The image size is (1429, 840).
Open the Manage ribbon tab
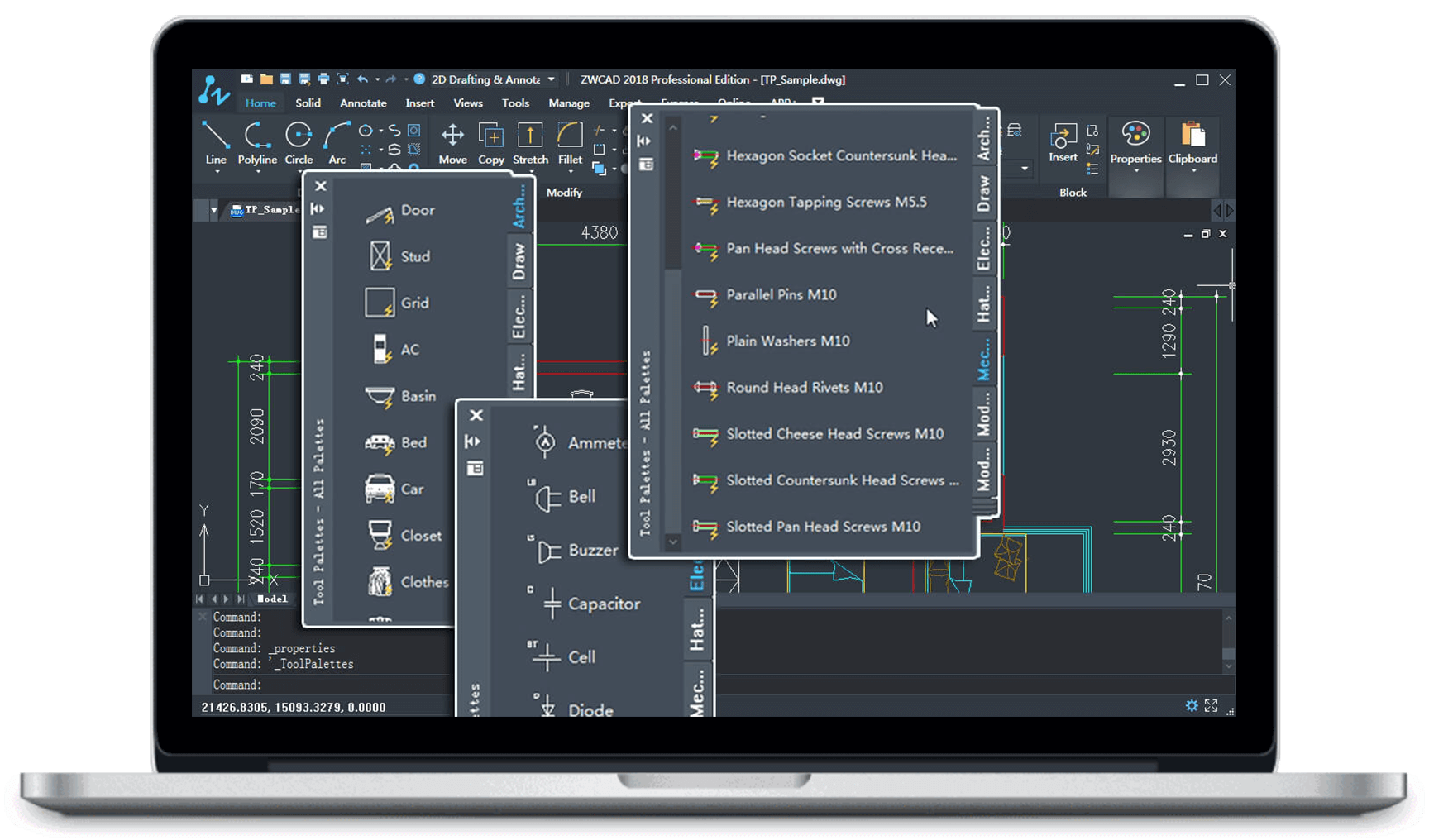point(569,103)
